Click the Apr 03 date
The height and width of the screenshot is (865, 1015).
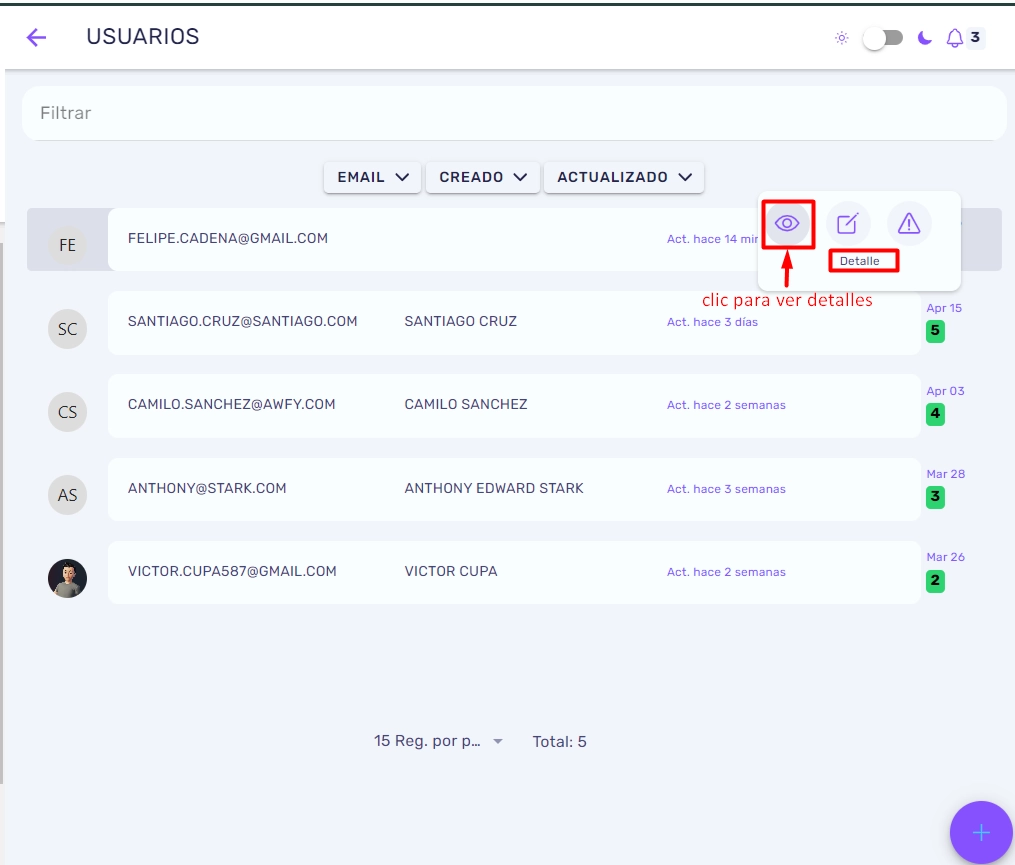pos(945,391)
